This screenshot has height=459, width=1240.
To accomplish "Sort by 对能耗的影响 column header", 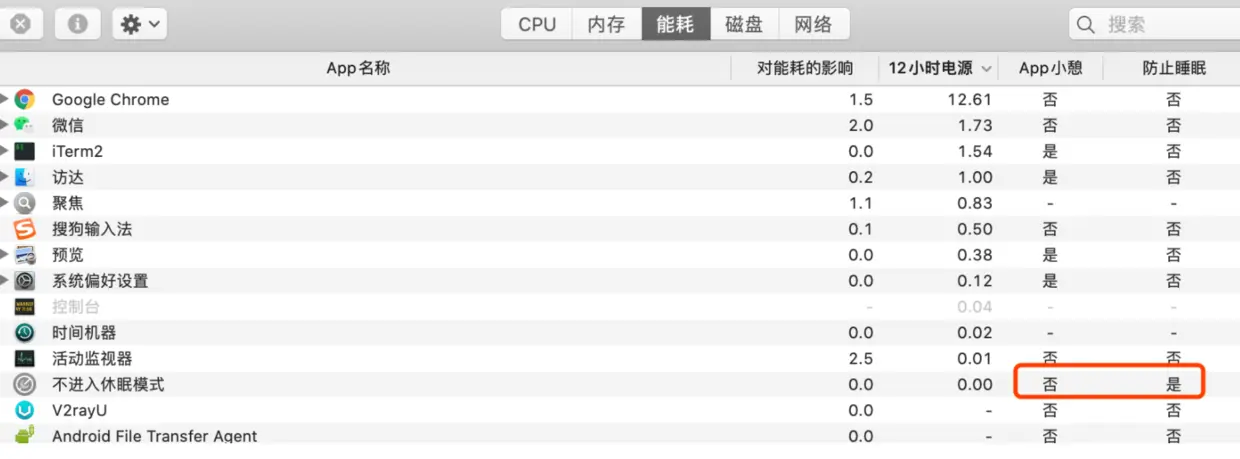I will click(x=805, y=68).
